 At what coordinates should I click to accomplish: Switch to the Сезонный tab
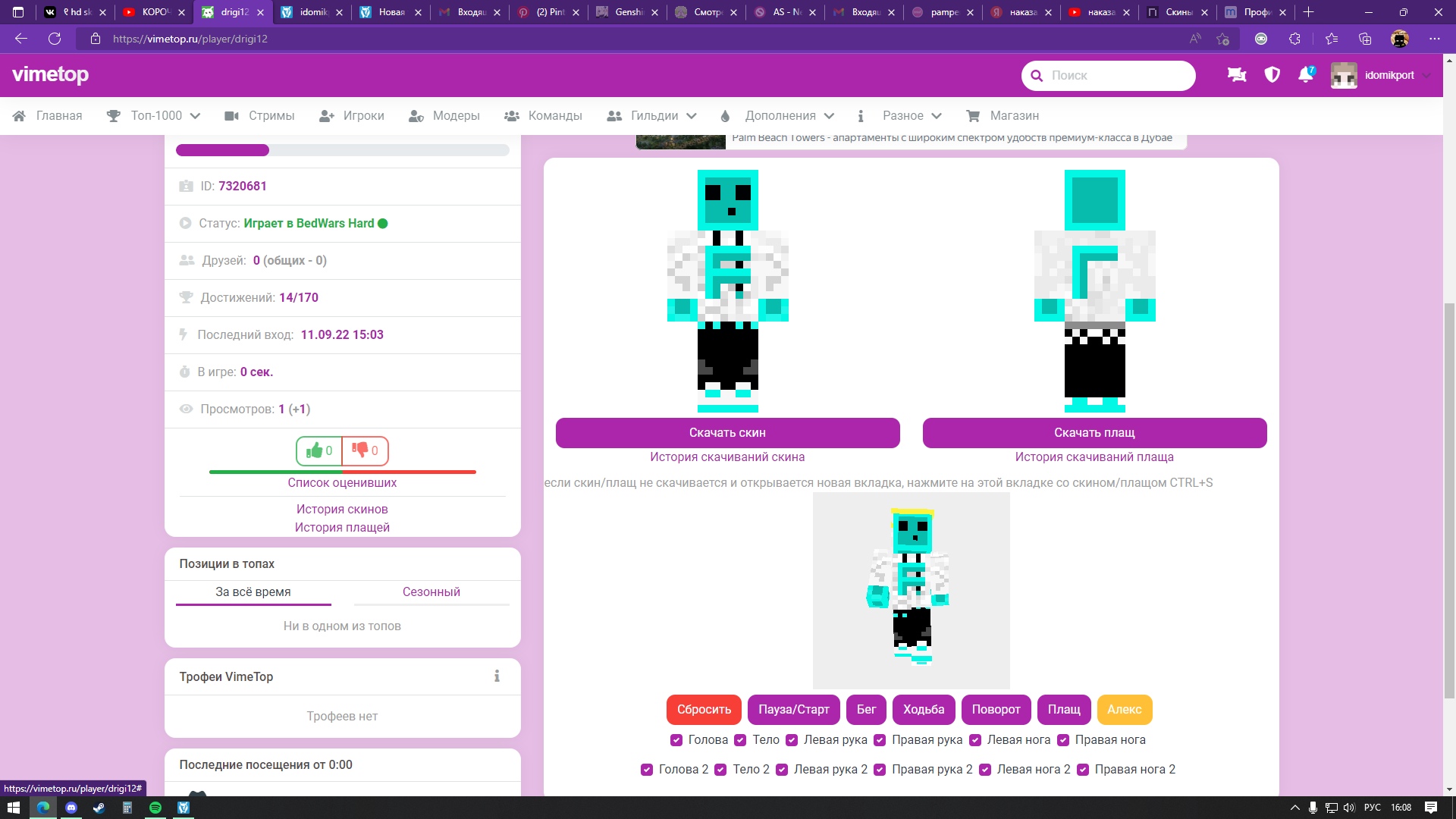coord(431,591)
